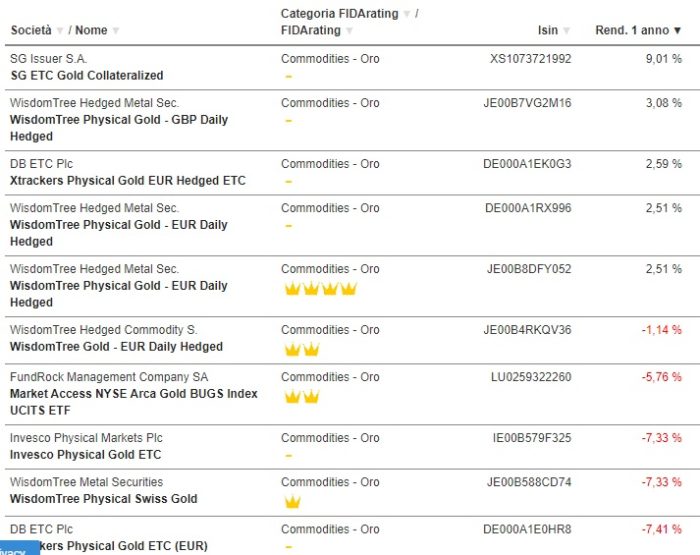Click the Rend. 1 anno column header
Image resolution: width=700 pixels, height=555 pixels.
pos(631,31)
